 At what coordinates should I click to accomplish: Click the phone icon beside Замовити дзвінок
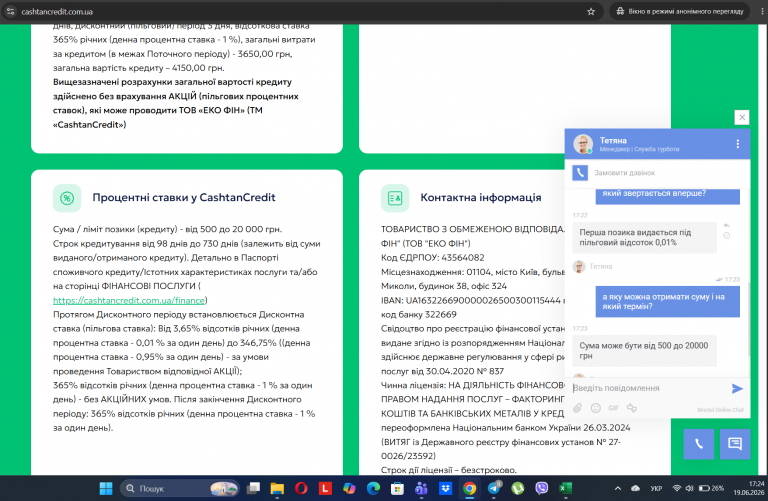point(580,172)
